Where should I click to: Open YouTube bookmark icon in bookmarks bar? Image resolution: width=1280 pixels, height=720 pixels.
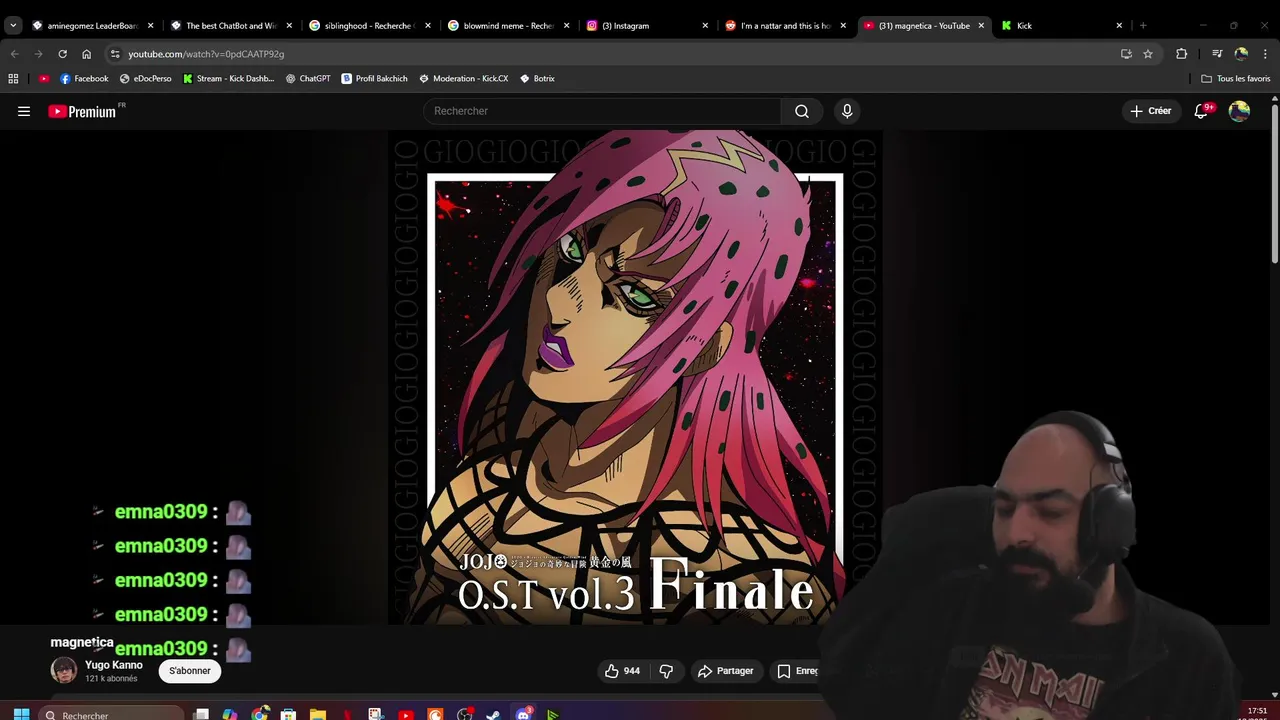click(44, 78)
